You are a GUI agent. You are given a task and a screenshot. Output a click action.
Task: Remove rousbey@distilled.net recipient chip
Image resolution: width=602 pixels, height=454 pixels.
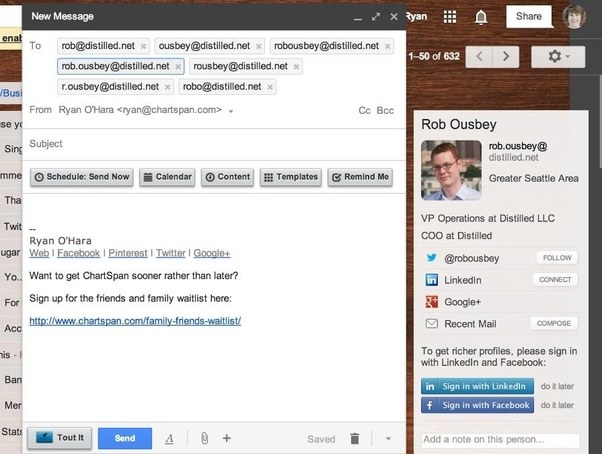point(296,67)
